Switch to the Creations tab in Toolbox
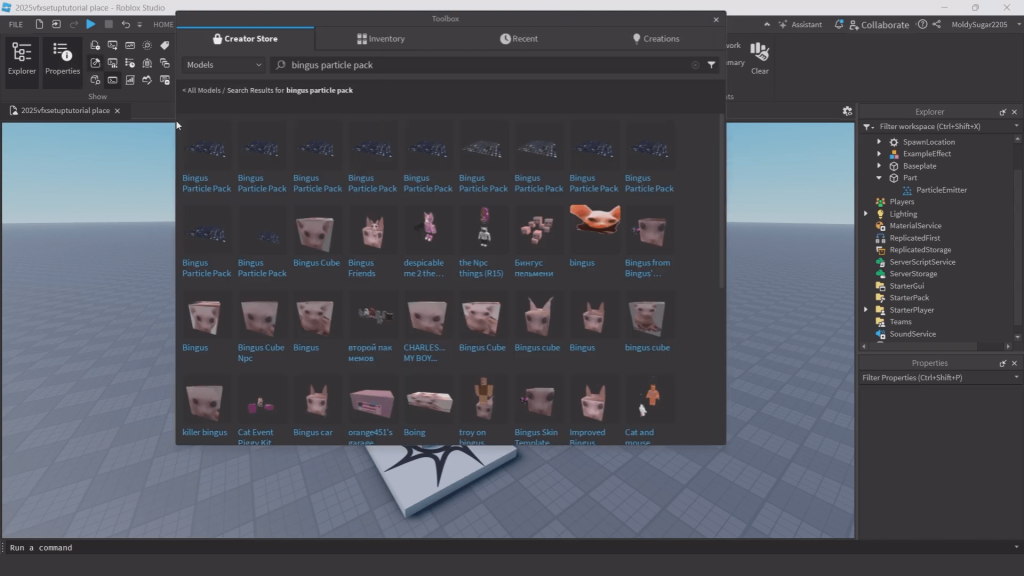 (x=656, y=39)
